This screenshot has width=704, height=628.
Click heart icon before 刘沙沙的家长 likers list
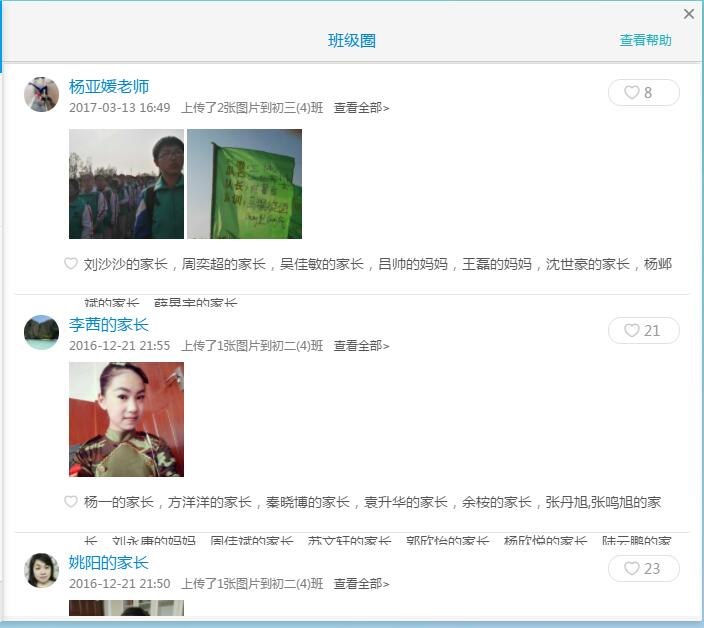point(70,263)
